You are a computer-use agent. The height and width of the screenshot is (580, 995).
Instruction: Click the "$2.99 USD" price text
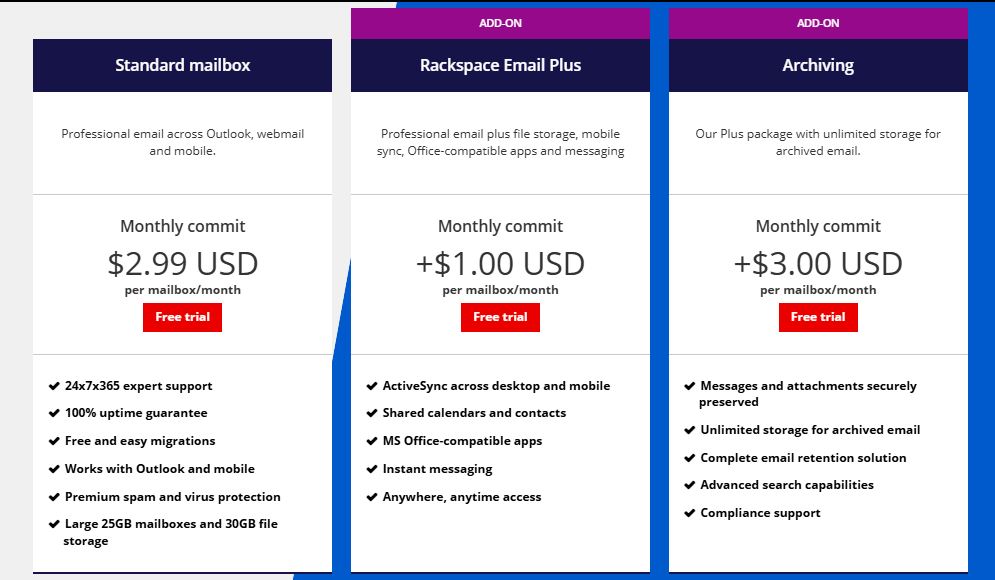(x=182, y=263)
